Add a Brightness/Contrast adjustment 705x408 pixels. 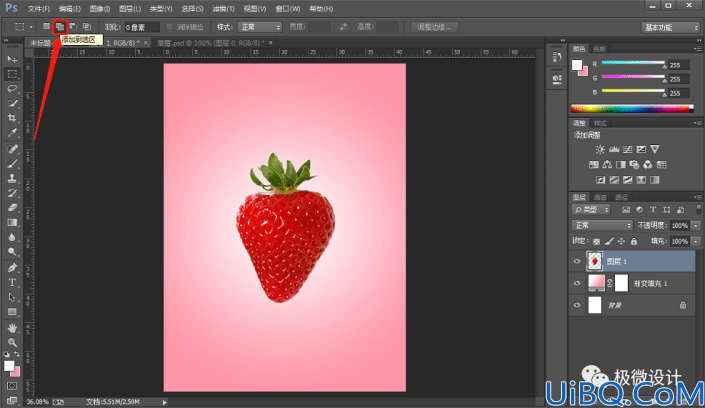[600, 149]
